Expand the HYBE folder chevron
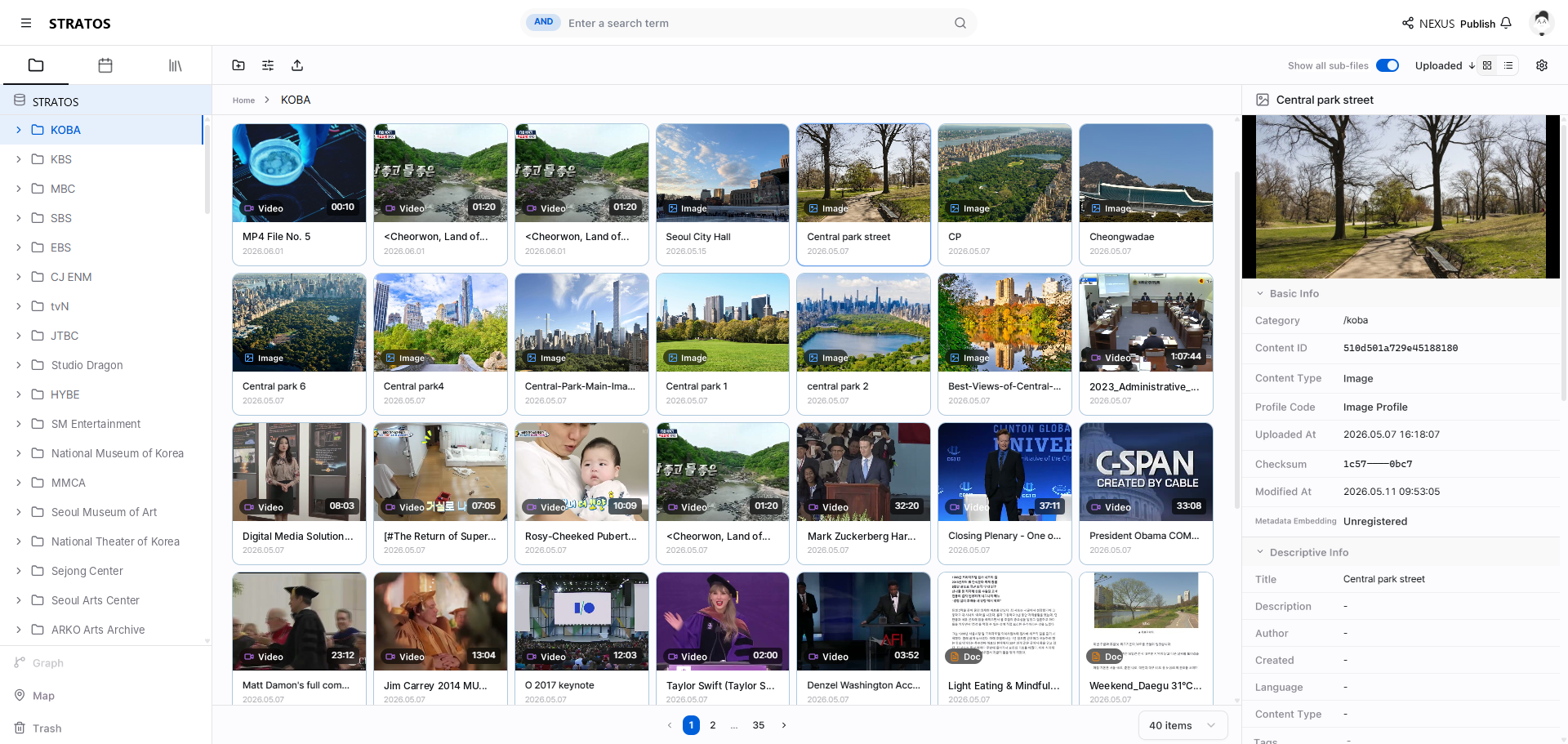 click(x=19, y=394)
